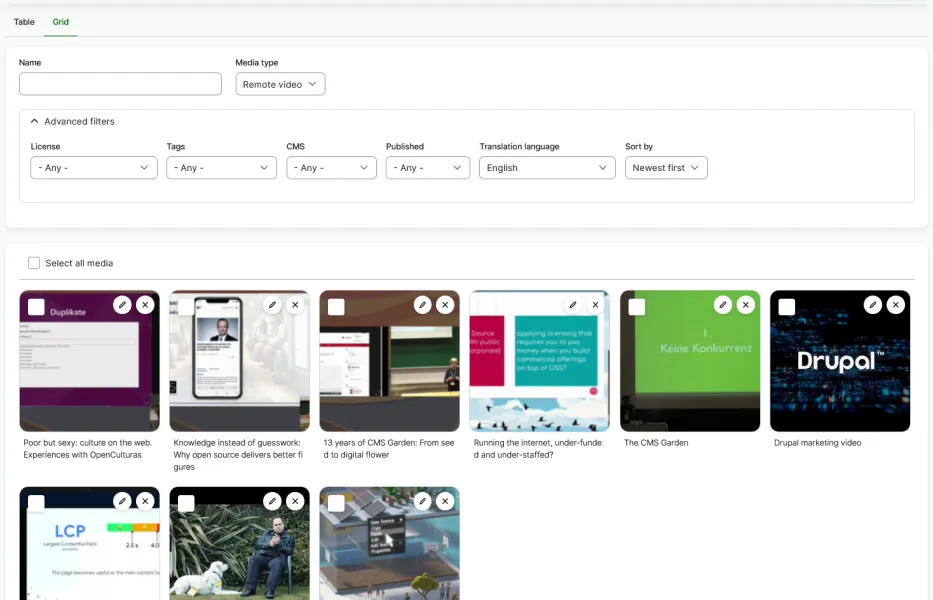This screenshot has height=600, width=933.
Task: Open the "Drupal marketing video" title
Action: pos(818,443)
